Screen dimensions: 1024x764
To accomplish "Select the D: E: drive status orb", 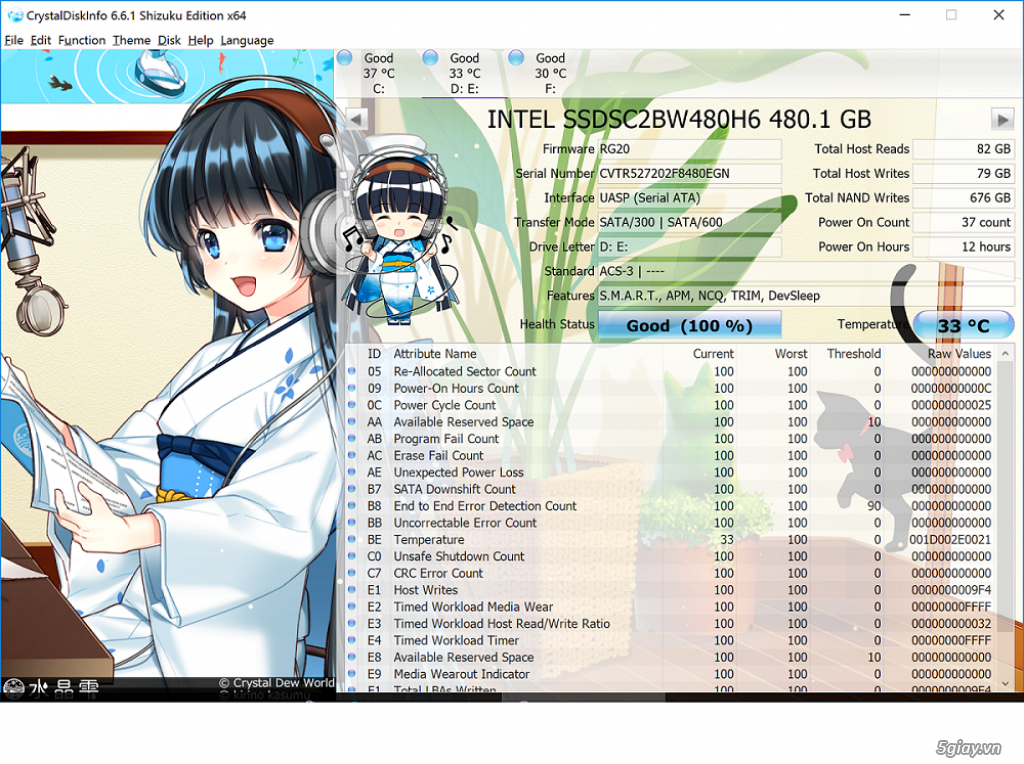I will [431, 58].
